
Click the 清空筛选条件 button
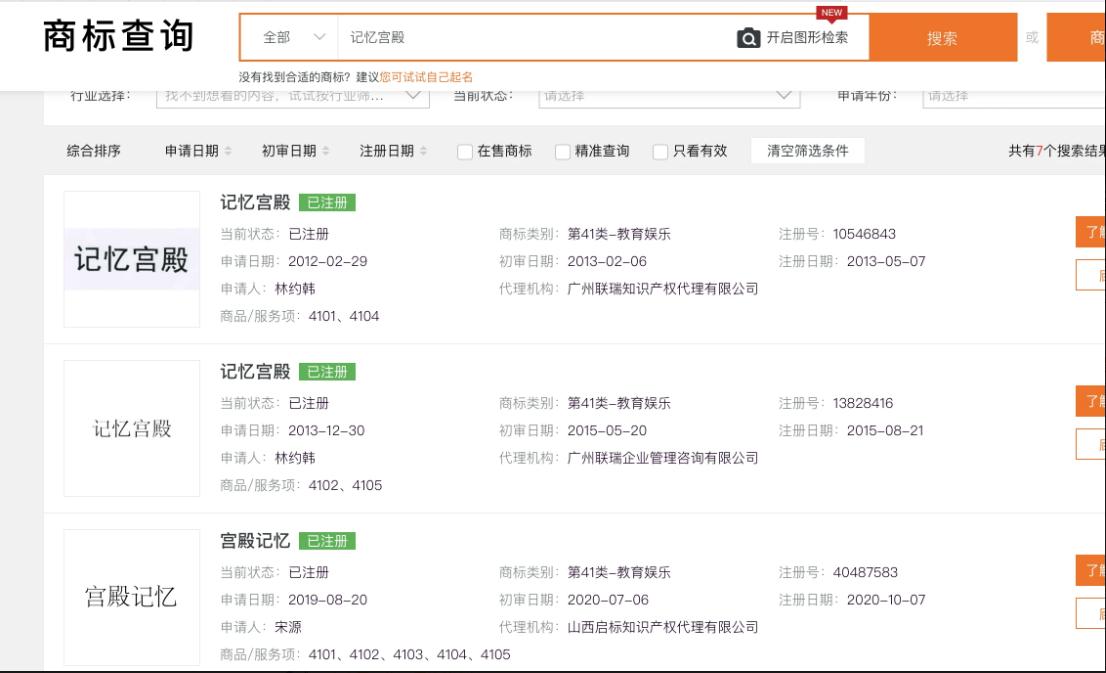click(807, 151)
